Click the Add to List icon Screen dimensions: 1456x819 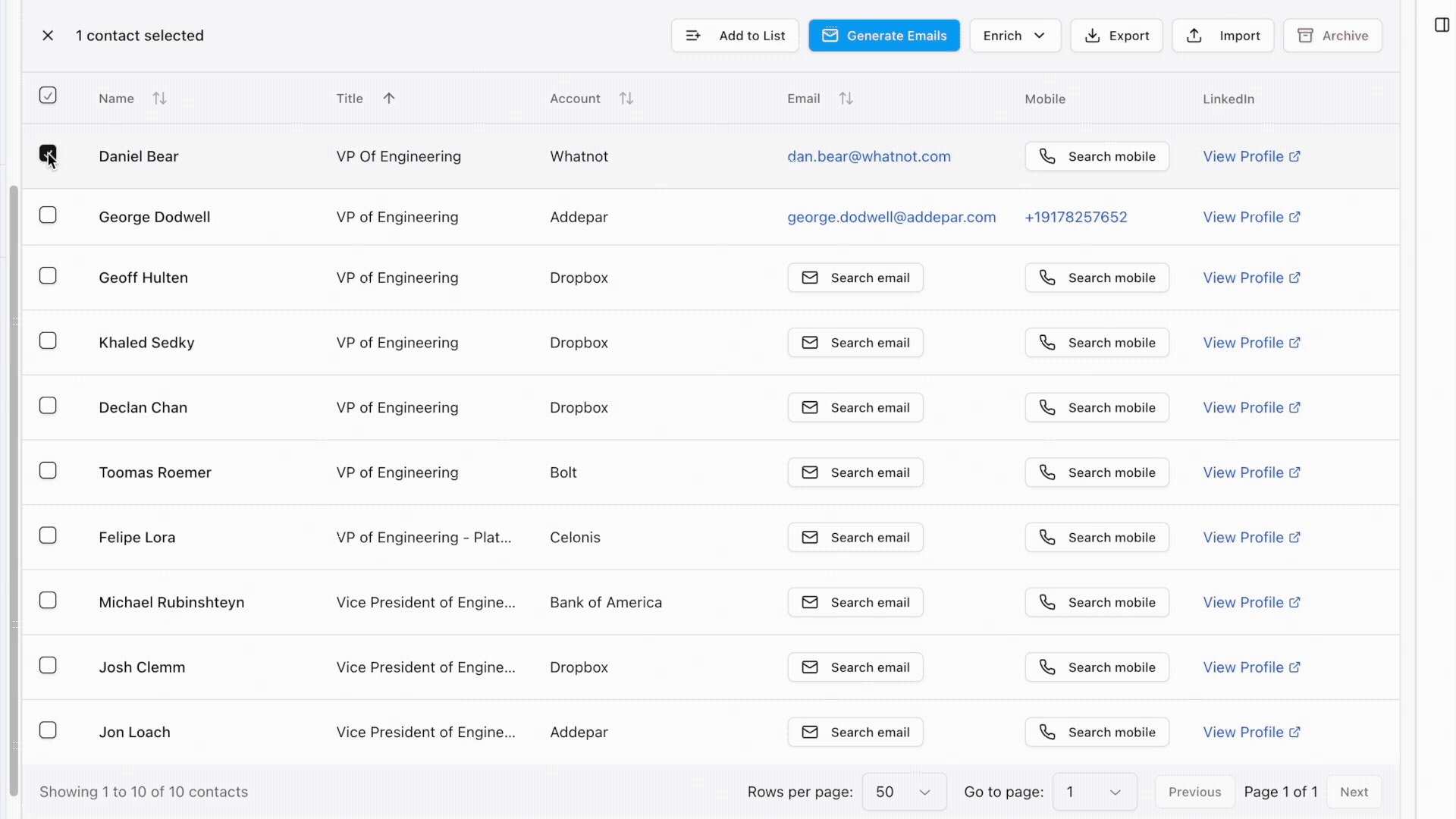693,35
